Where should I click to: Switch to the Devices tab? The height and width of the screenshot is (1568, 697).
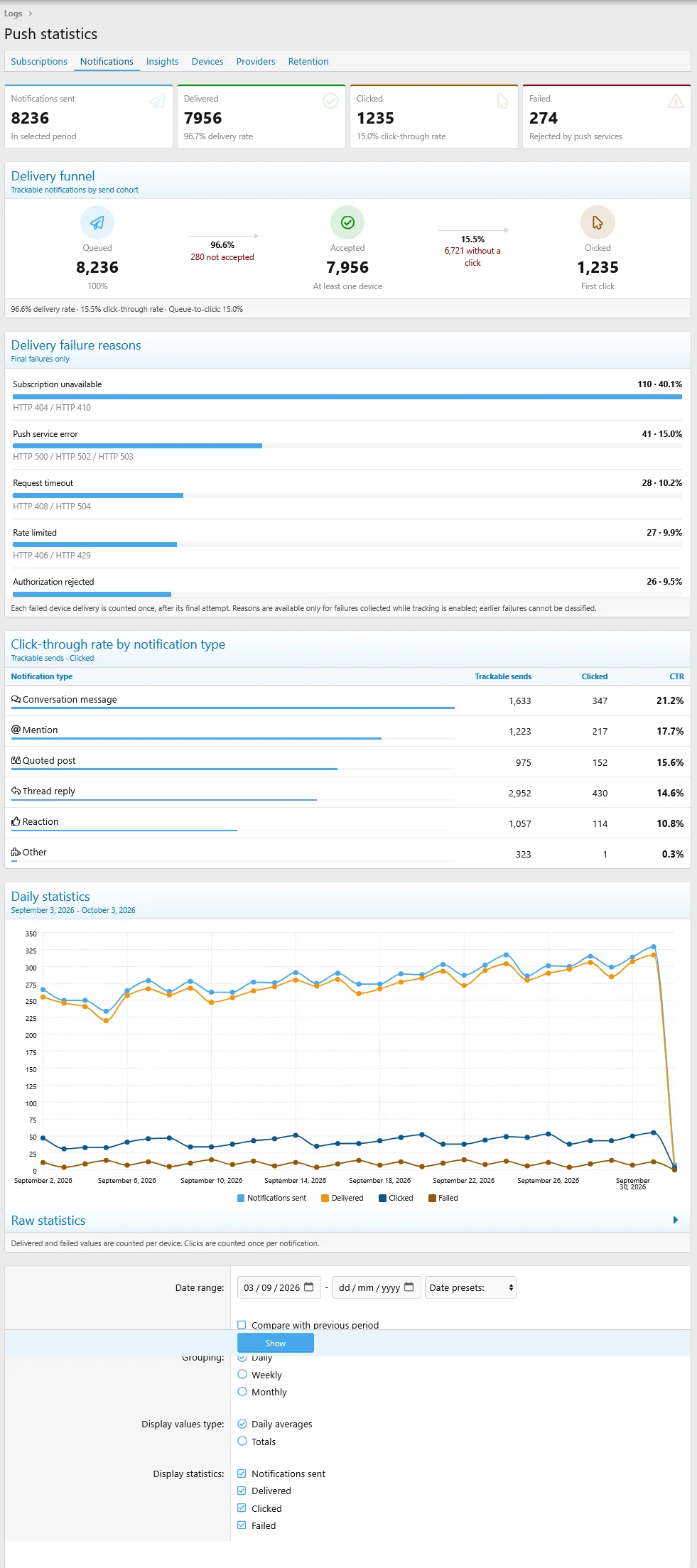pyautogui.click(x=207, y=62)
